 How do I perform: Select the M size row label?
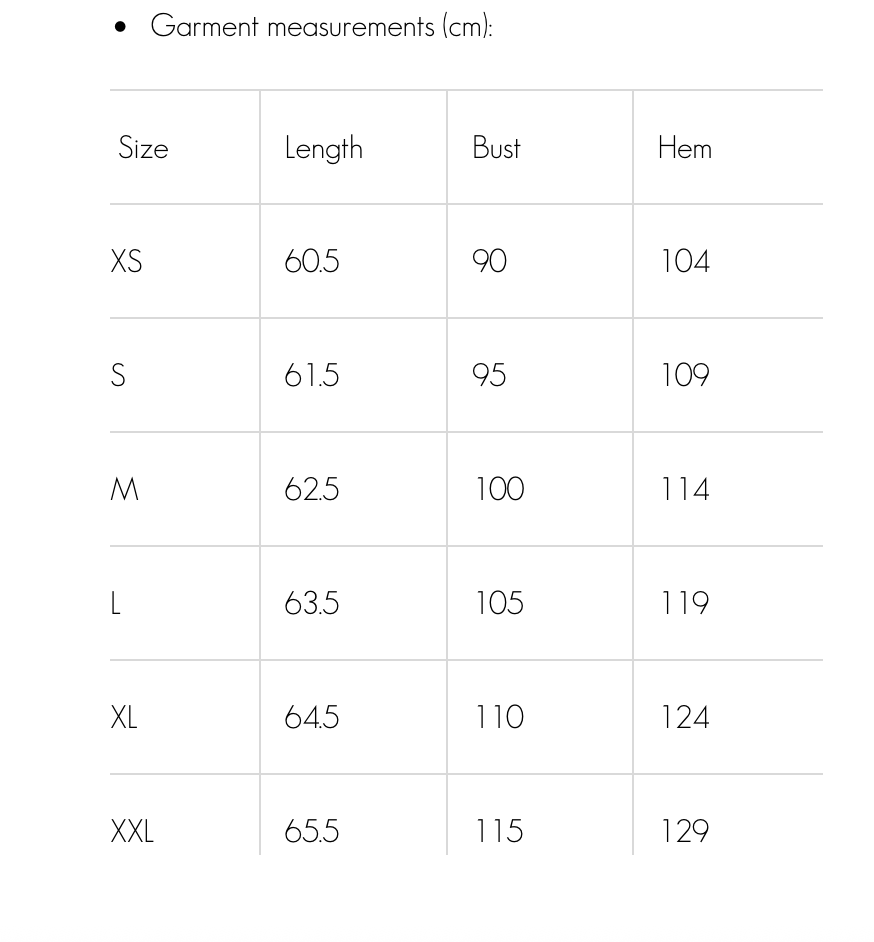(125, 490)
